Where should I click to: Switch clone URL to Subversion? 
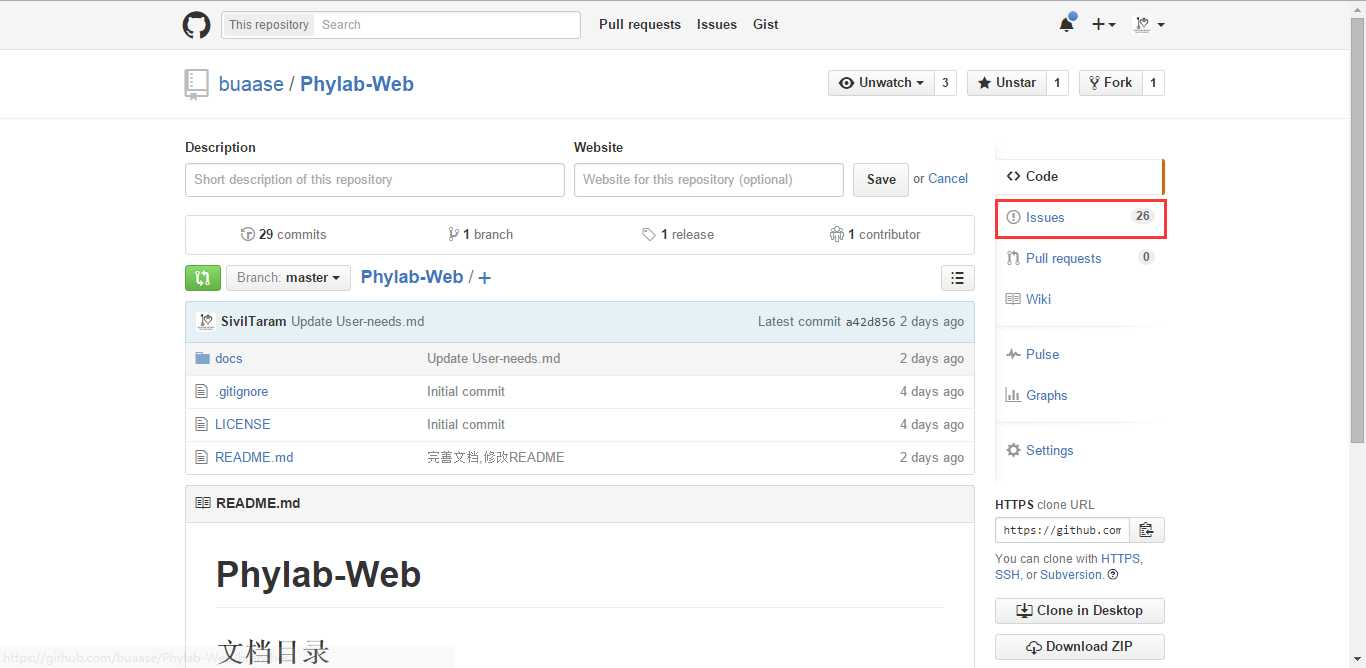pyautogui.click(x=1071, y=575)
